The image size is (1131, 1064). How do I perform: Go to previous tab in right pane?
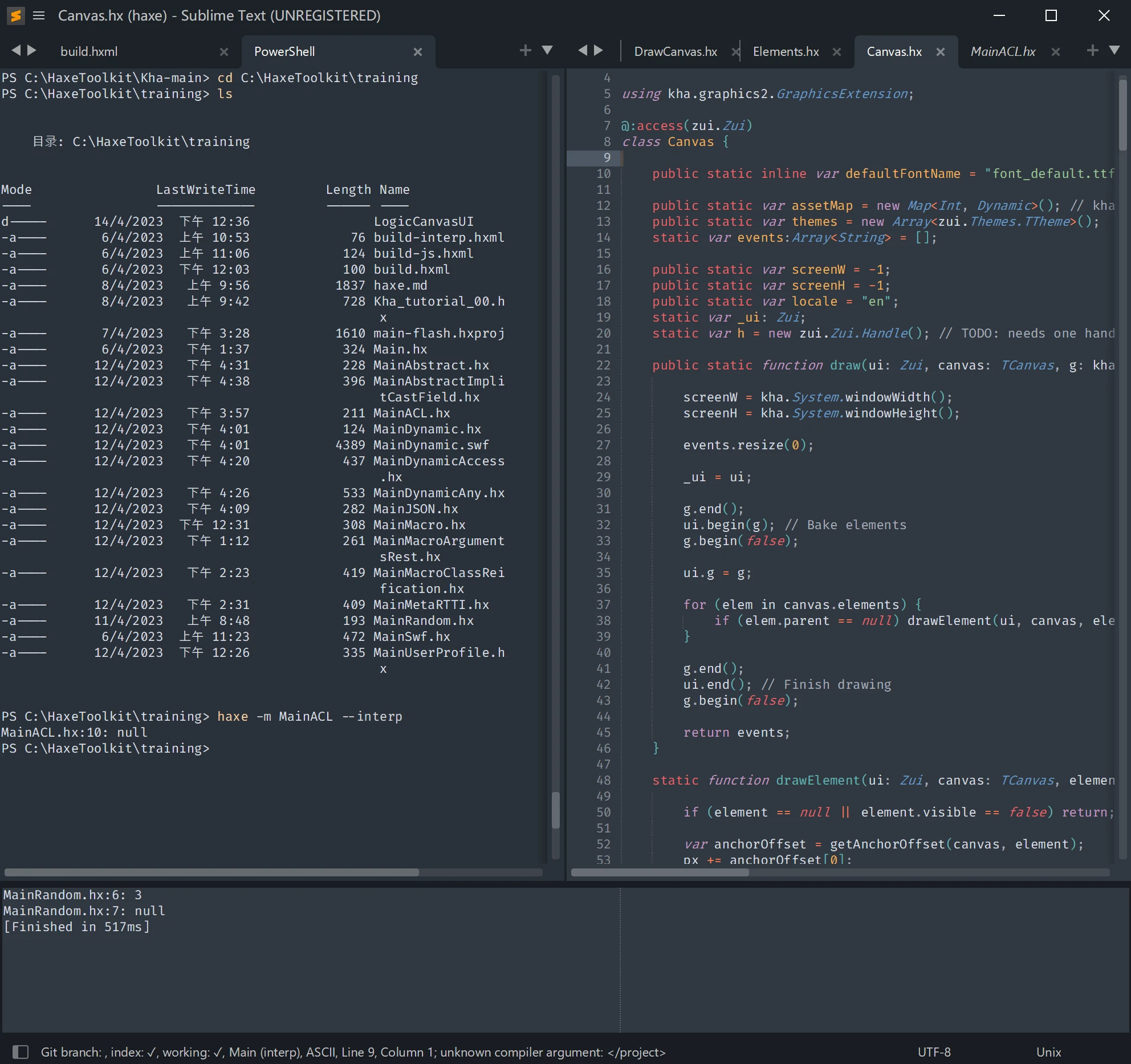pyautogui.click(x=583, y=50)
